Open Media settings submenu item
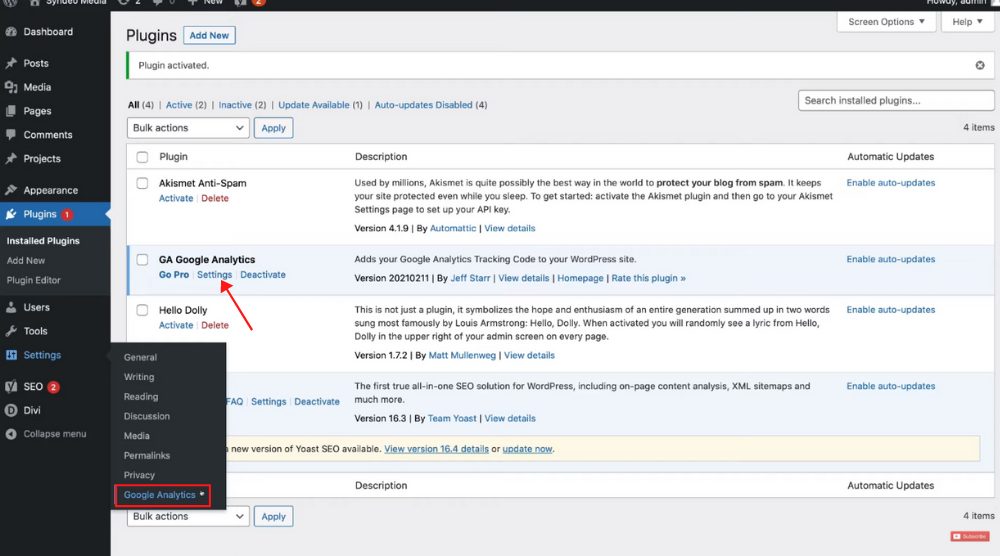 click(x=136, y=435)
